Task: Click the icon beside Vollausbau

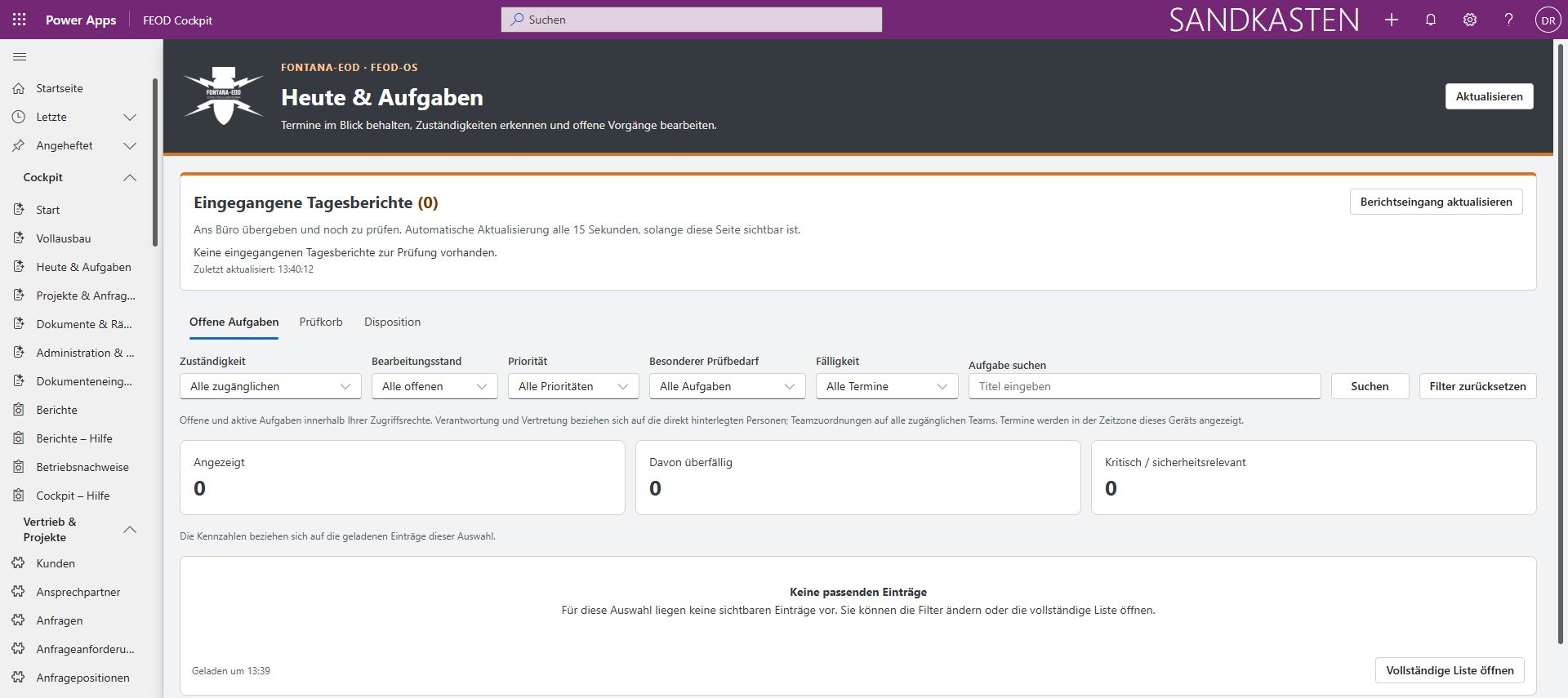Action: tap(19, 238)
